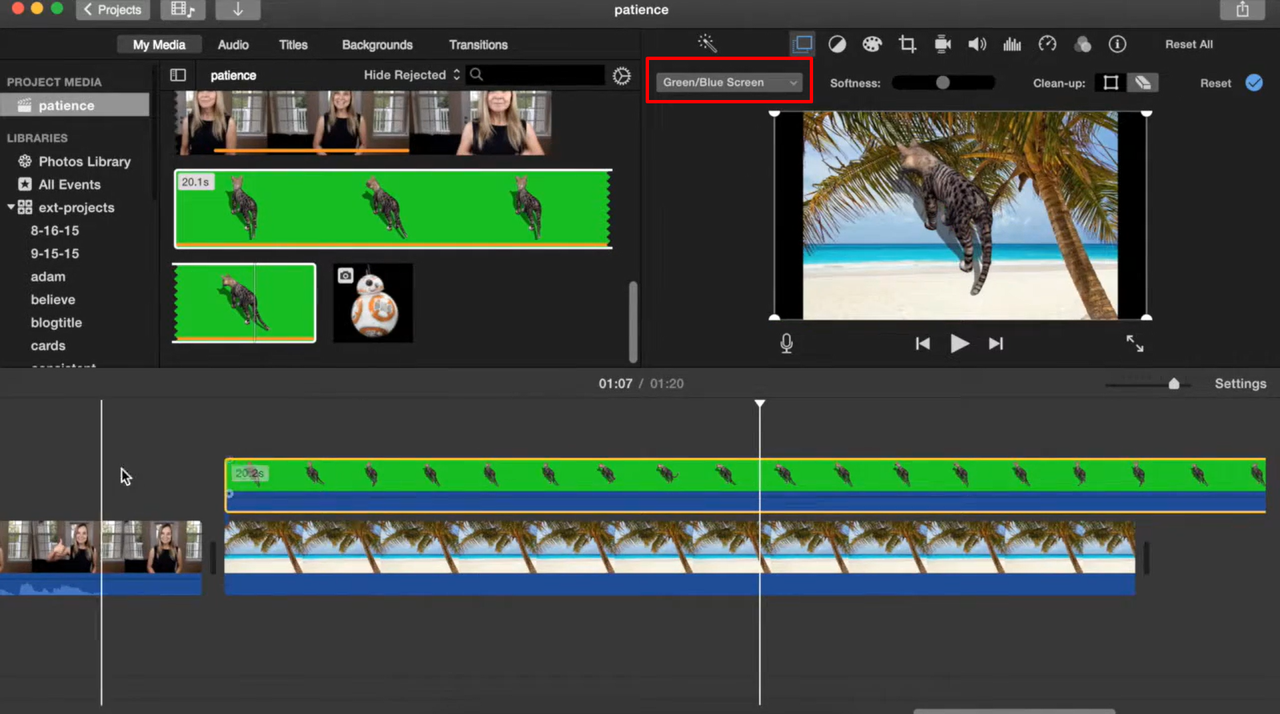Select the woman talking clip in browser
The height and width of the screenshot is (714, 1280).
click(x=363, y=122)
